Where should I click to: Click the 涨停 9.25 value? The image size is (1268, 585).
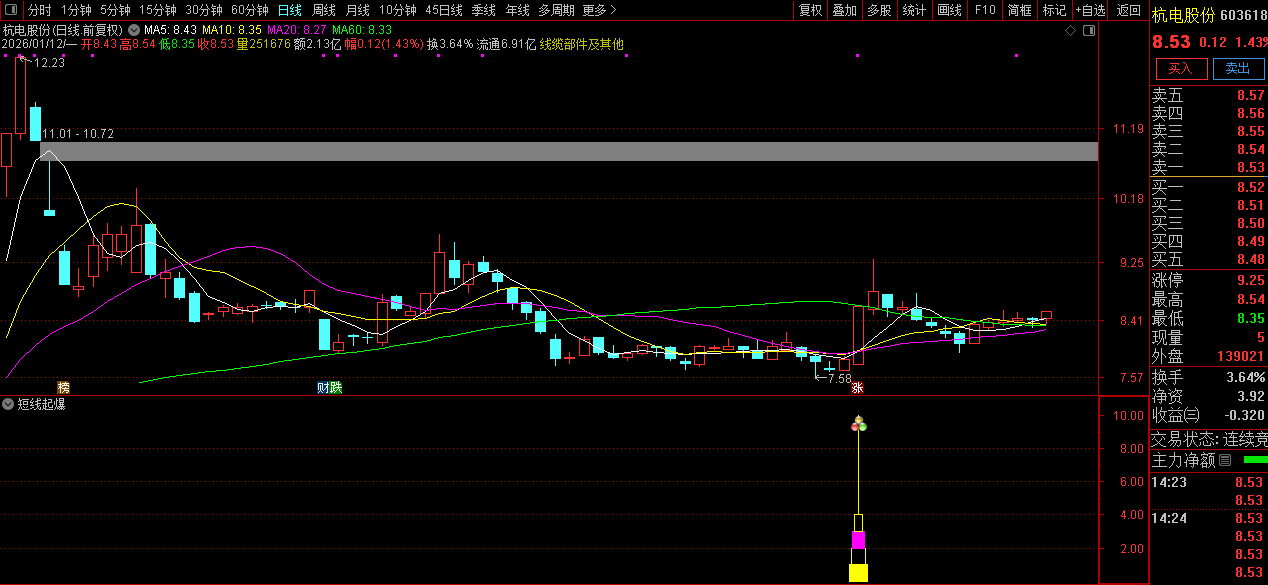coord(1250,280)
